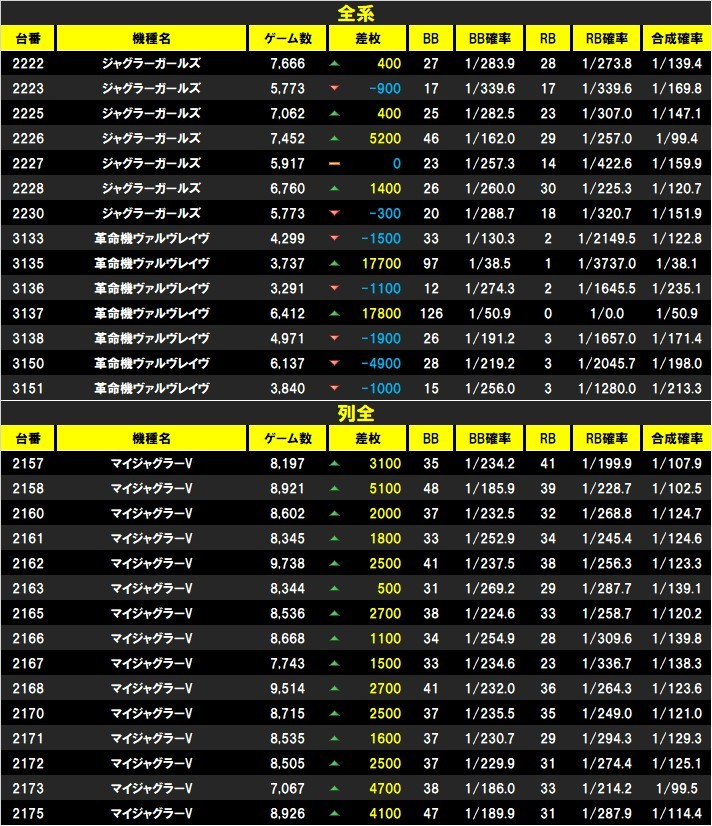The image size is (712, 826).
Task: Click マイジャグラーV name in row 2157
Action: (x=151, y=464)
